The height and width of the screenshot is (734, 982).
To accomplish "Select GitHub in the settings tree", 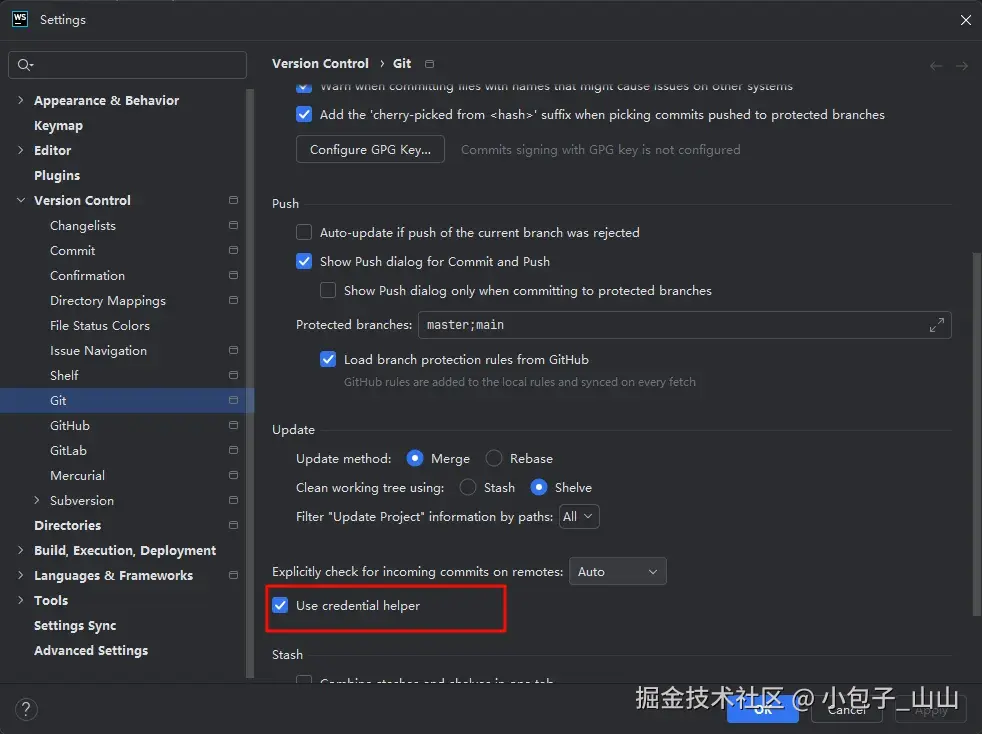I will [x=70, y=426].
